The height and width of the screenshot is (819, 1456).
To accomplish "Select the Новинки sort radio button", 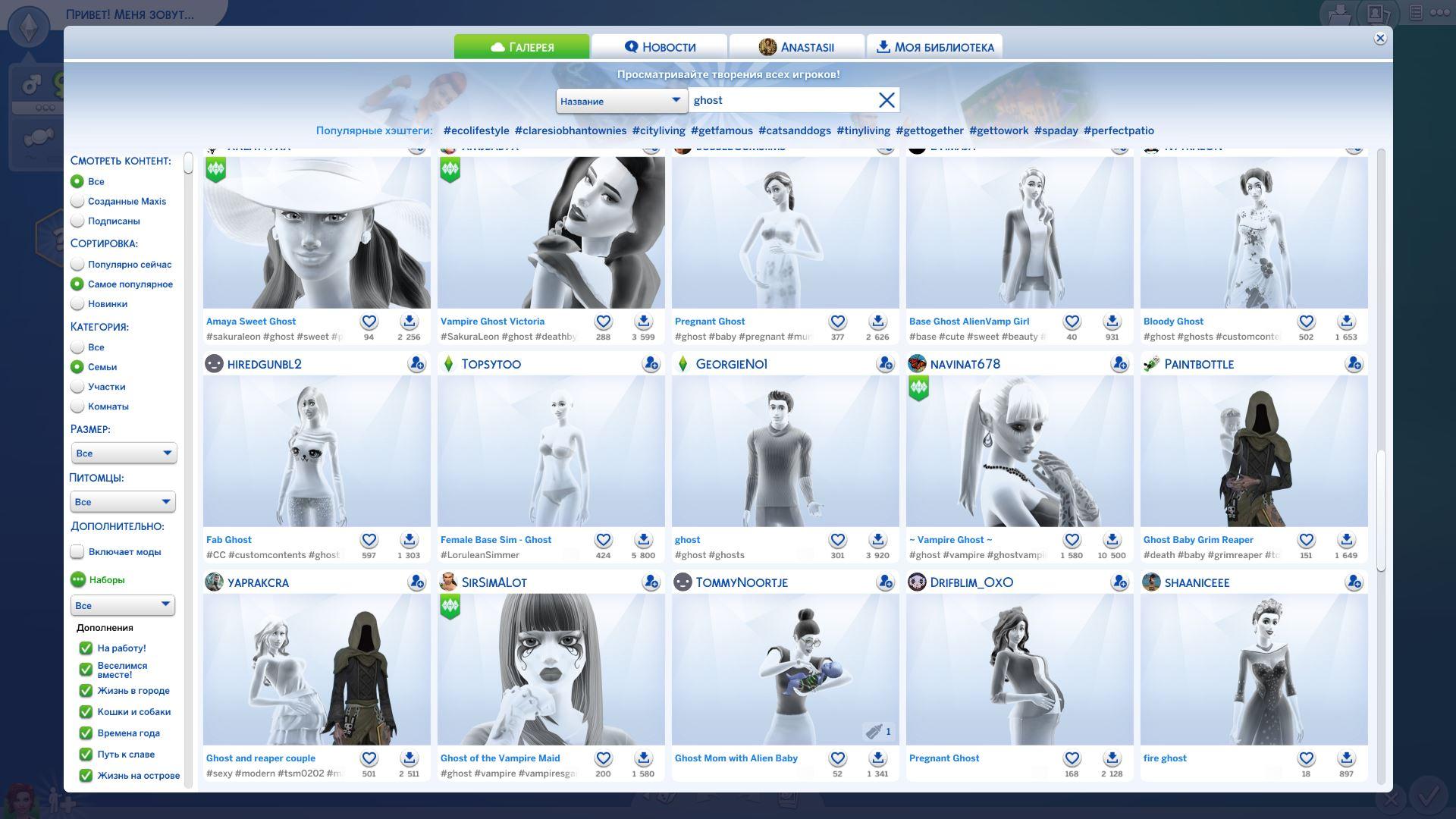I will (x=77, y=304).
